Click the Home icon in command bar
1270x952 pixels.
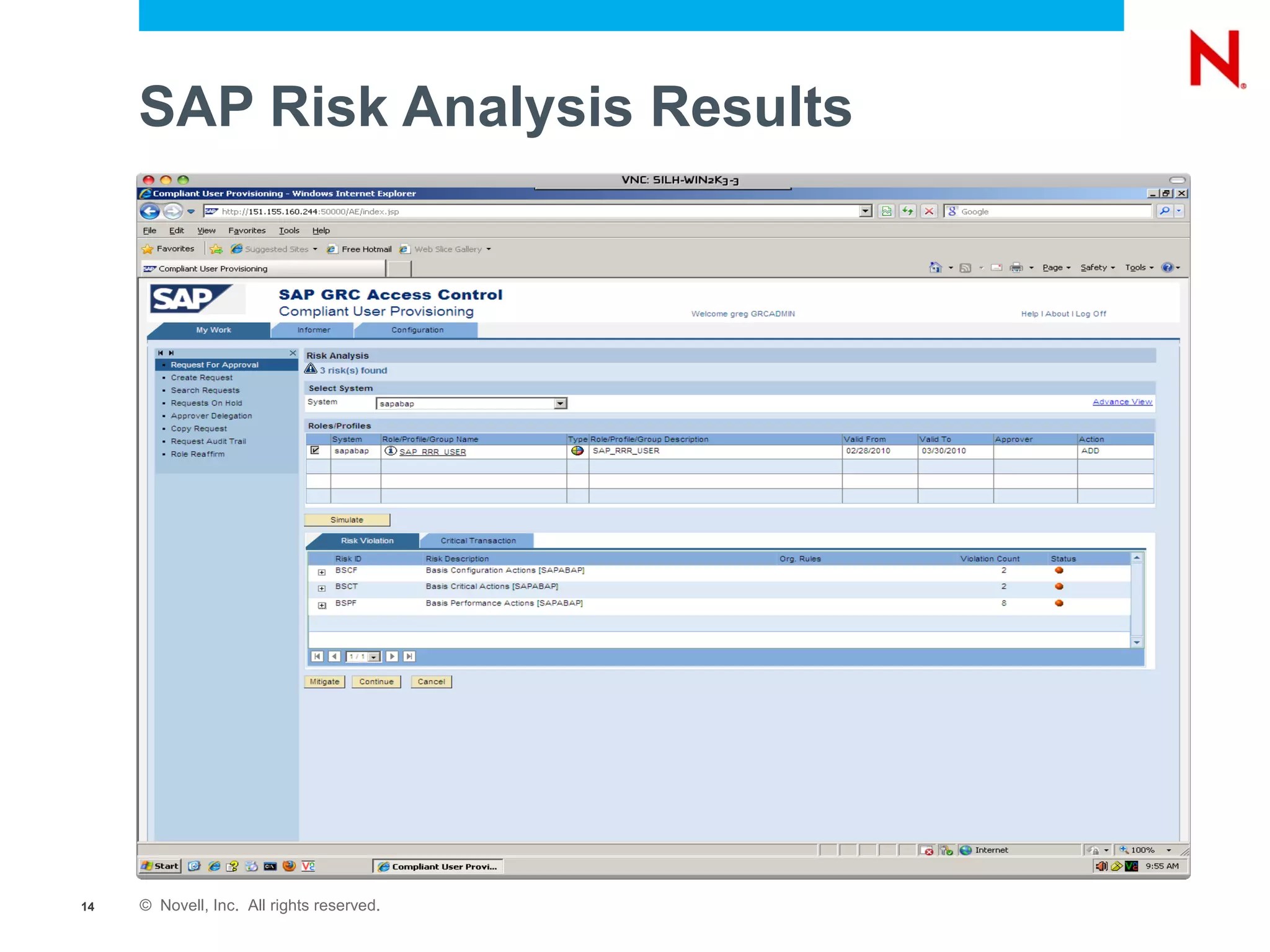[x=935, y=268]
